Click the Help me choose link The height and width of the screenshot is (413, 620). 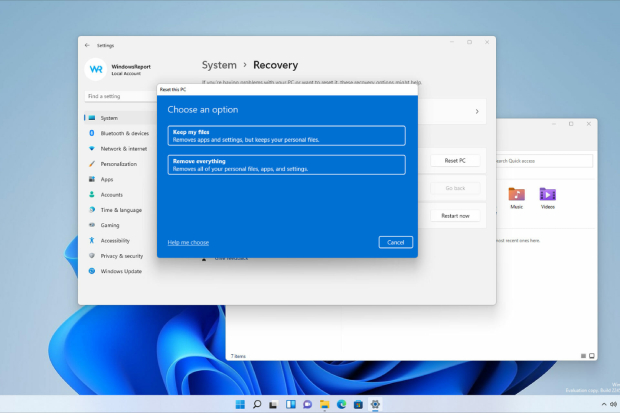point(188,242)
